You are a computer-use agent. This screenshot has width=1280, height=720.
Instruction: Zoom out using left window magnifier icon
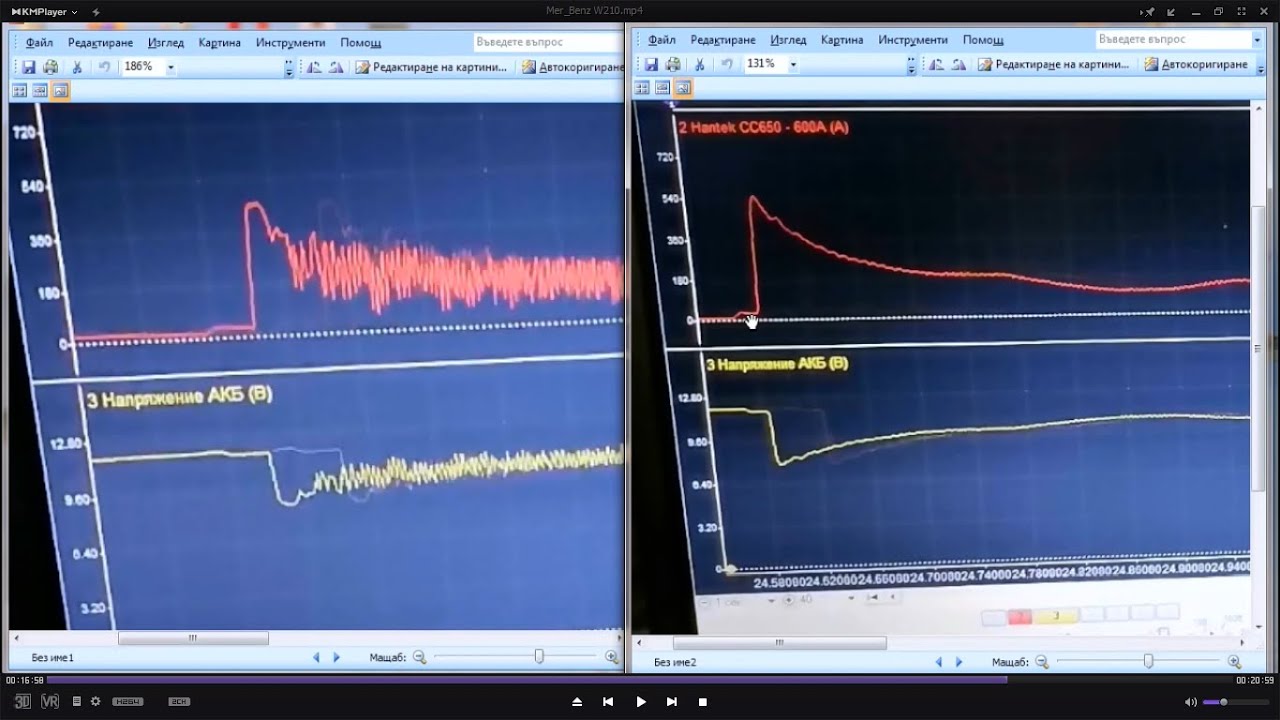point(420,657)
